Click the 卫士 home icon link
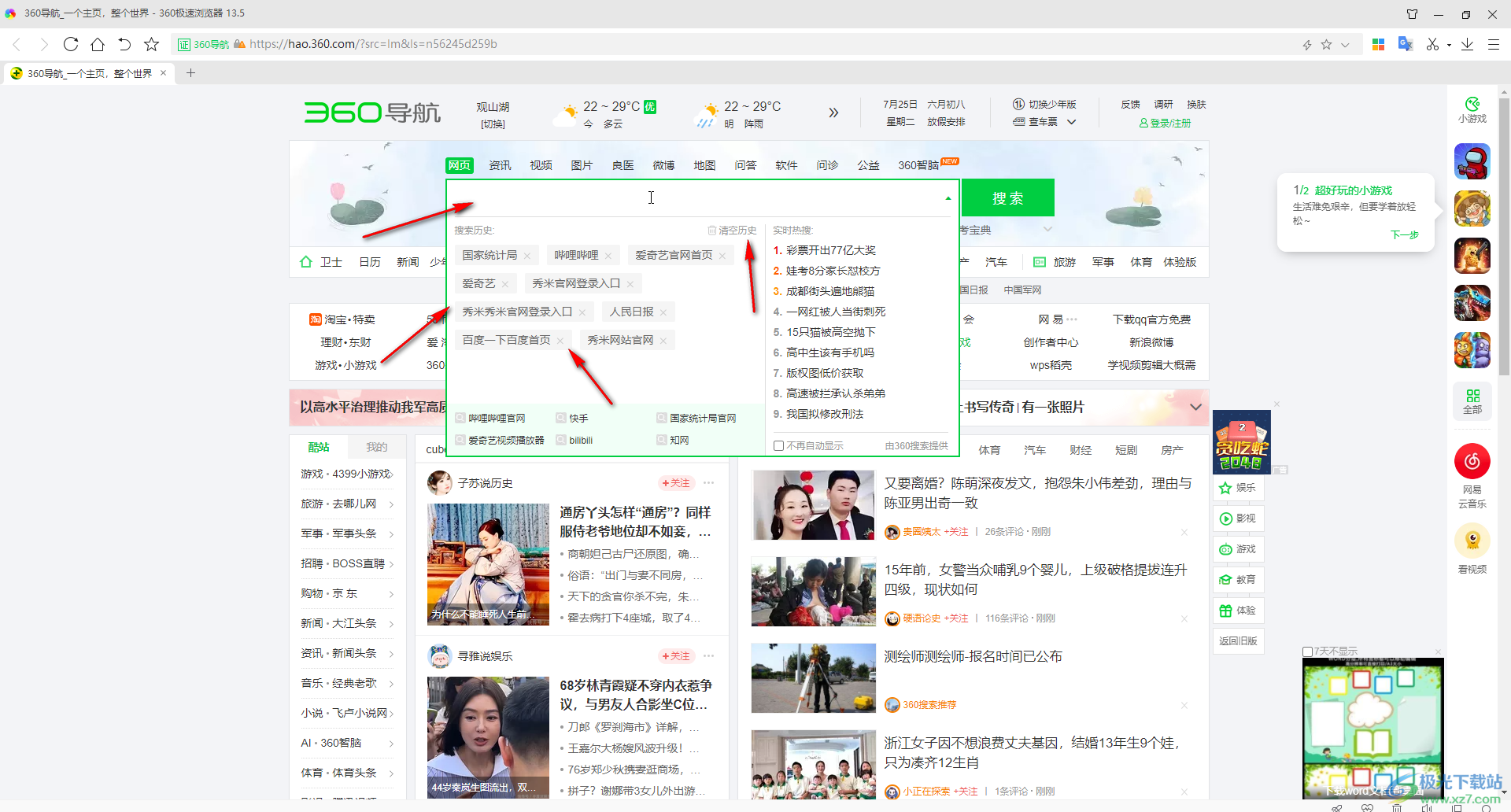The width and height of the screenshot is (1511, 812). 321,262
